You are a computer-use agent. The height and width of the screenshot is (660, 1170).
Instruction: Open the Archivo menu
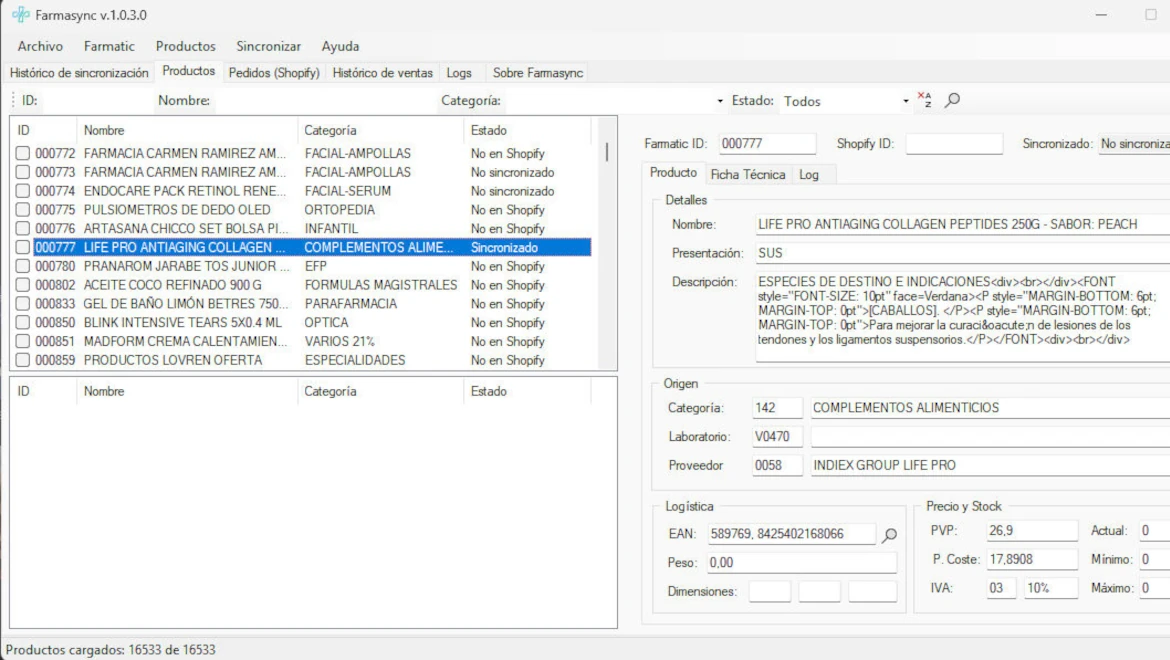[40, 46]
